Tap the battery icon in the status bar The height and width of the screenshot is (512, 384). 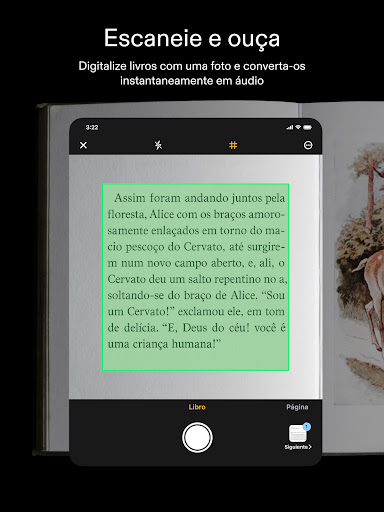307,127
